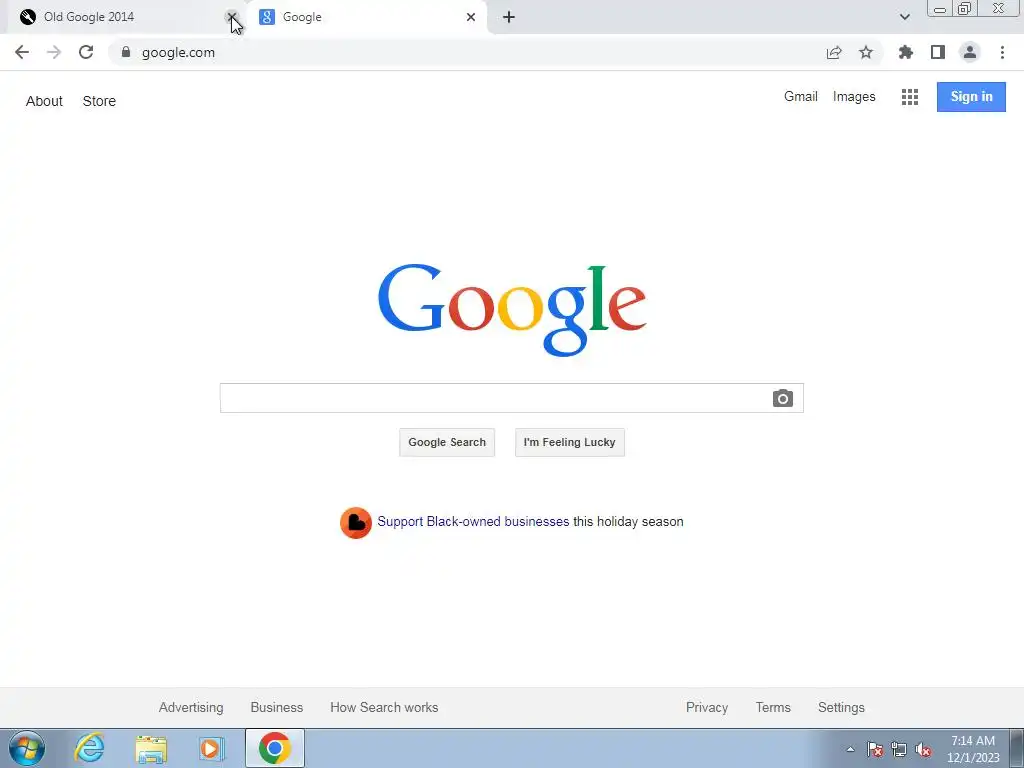
Task: Click the Chrome taskbar icon
Action: tap(275, 748)
